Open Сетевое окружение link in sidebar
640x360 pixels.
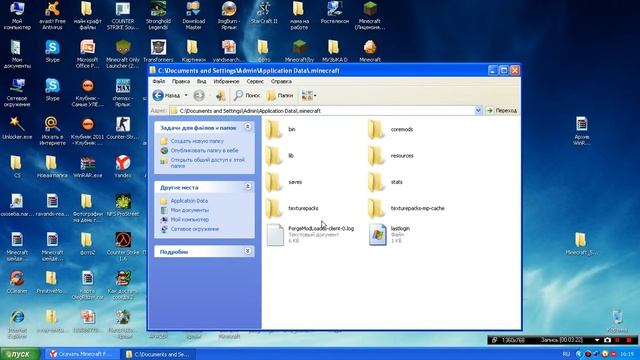coord(195,229)
